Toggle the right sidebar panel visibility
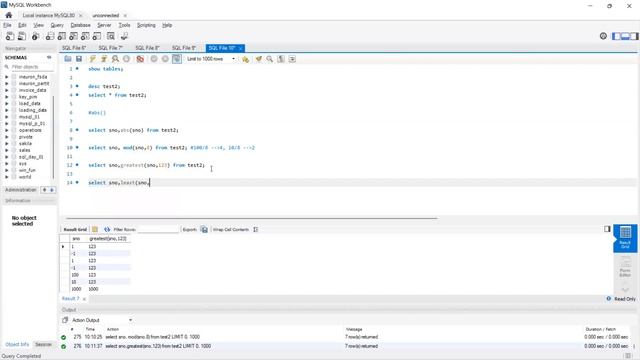The width and height of the screenshot is (640, 360). click(x=634, y=36)
